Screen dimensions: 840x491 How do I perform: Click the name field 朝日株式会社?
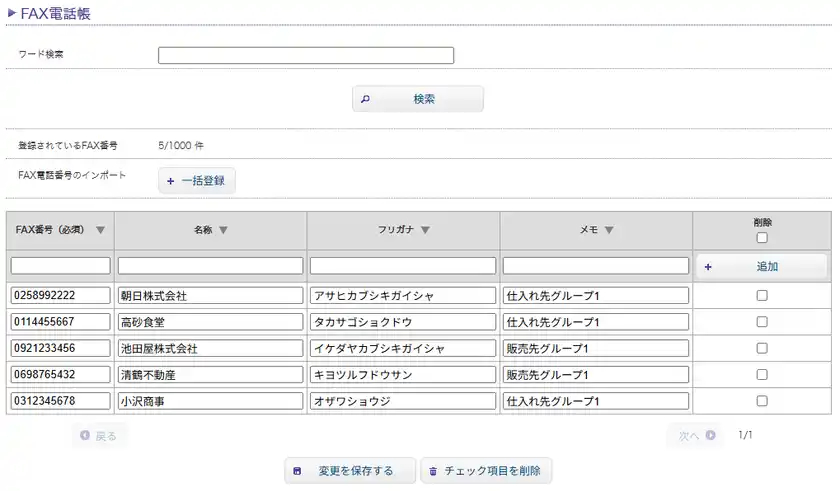pos(211,296)
